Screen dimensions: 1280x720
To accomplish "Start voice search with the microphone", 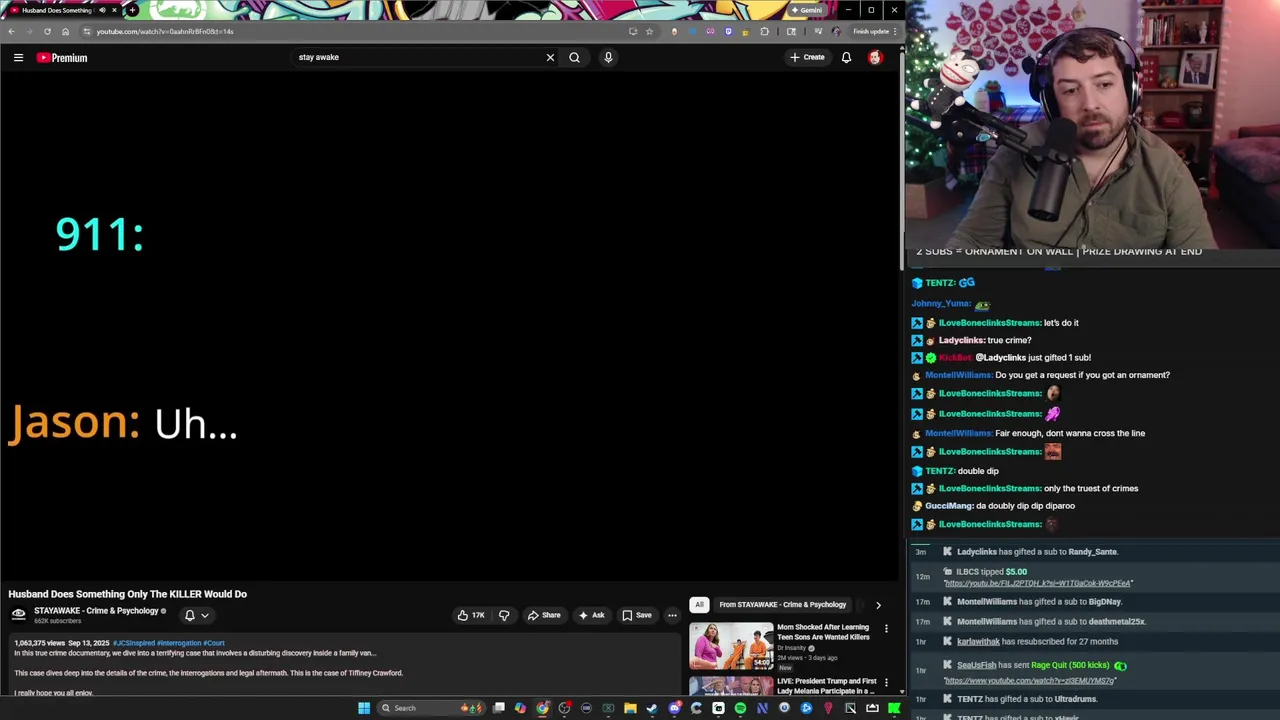I will [x=608, y=57].
